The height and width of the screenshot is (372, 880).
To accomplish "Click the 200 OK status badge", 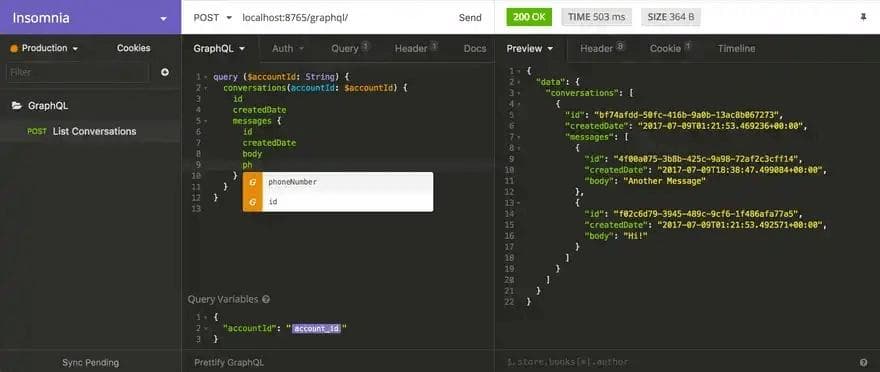I will pos(529,17).
